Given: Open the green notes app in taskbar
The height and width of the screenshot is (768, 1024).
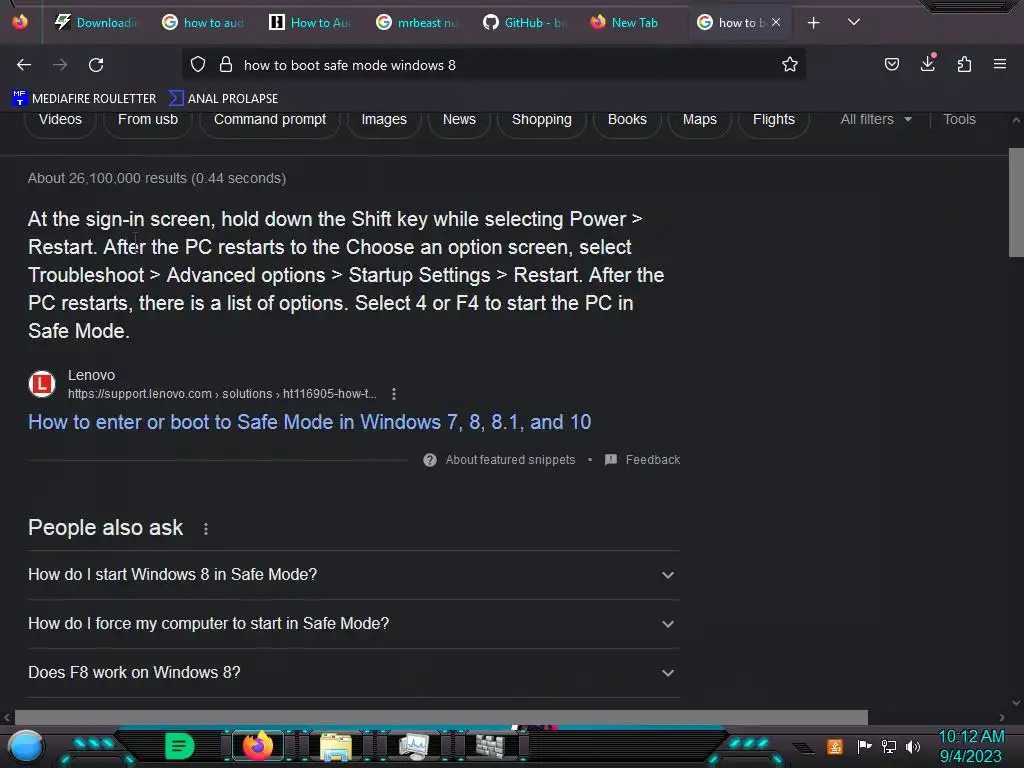Looking at the screenshot, I should (179, 746).
